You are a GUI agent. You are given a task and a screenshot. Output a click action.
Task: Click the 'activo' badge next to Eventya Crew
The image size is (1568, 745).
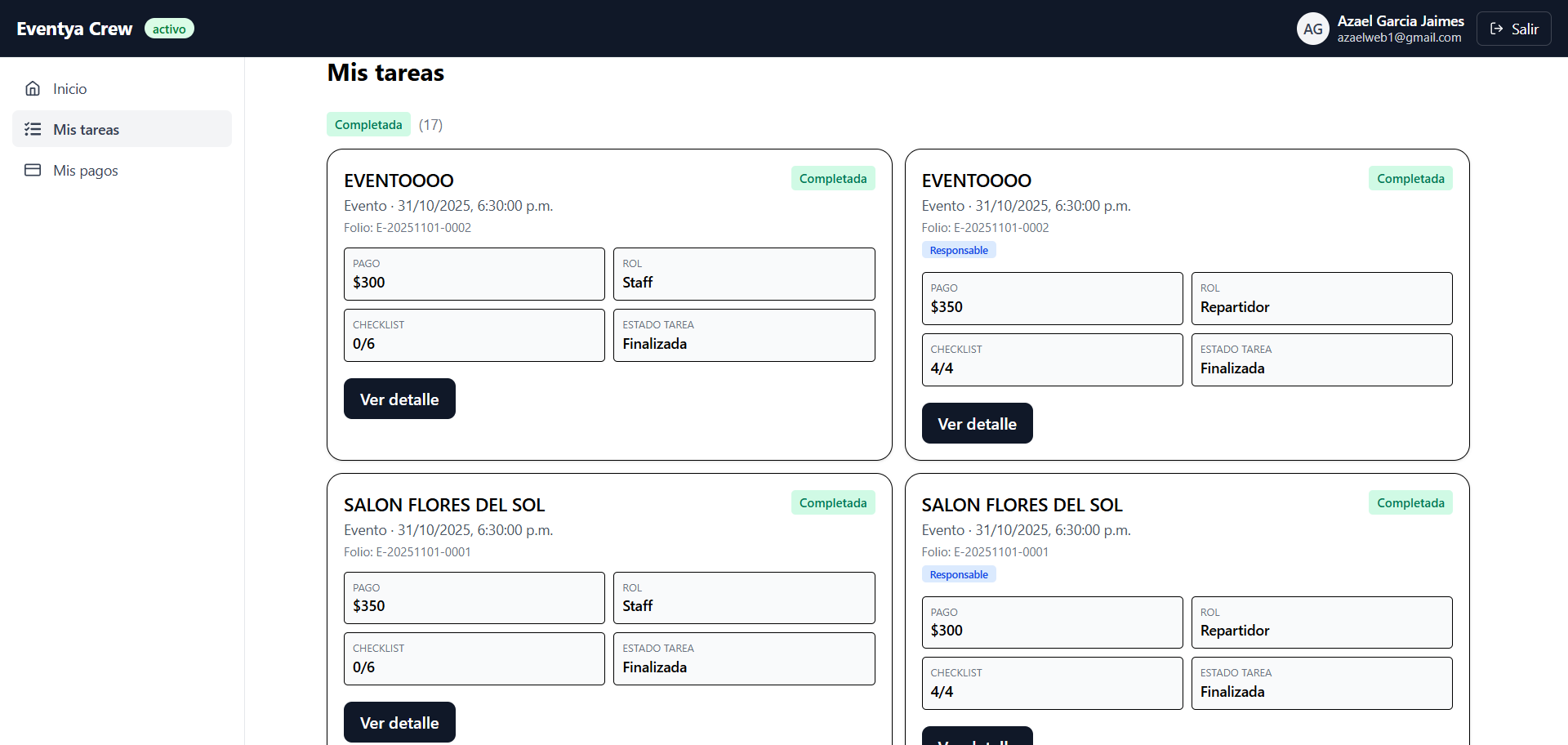[168, 28]
